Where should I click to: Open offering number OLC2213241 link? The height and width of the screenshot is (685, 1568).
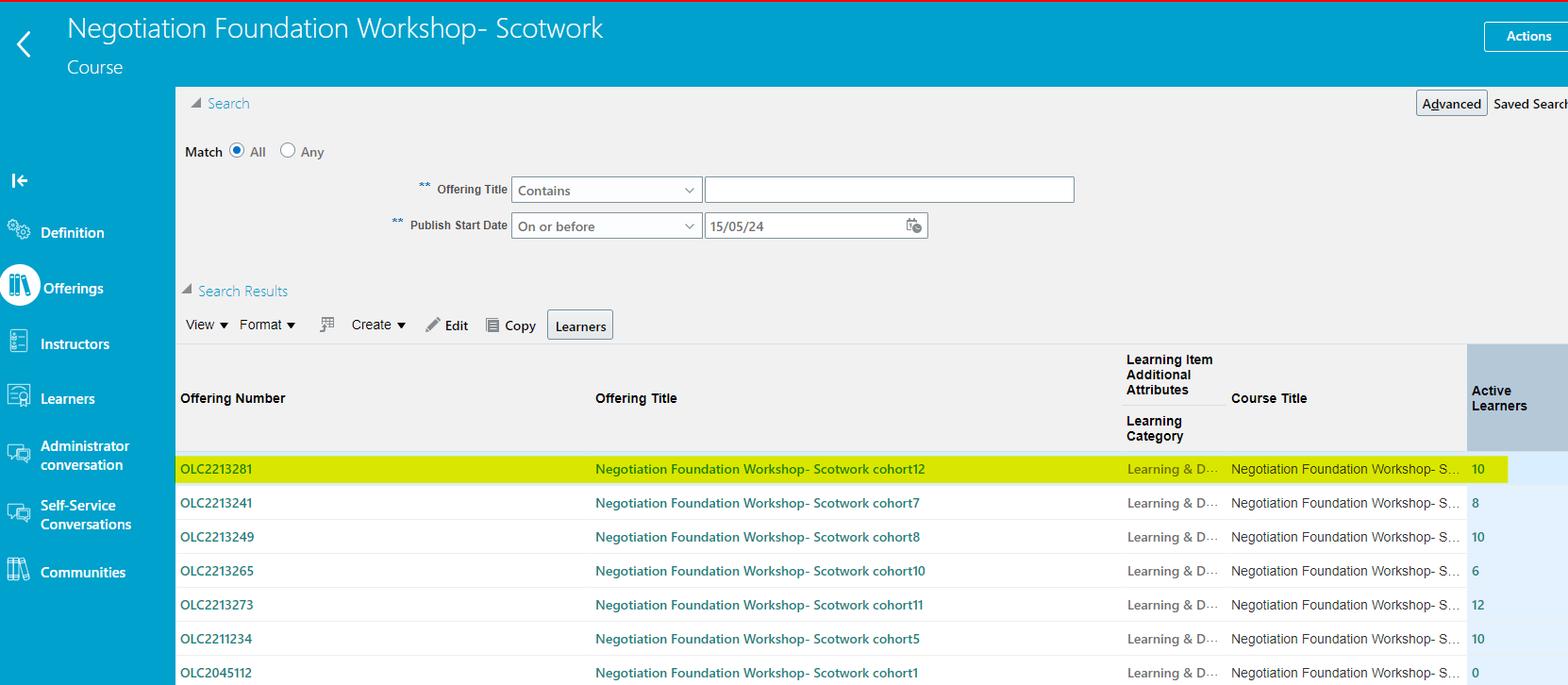point(216,503)
